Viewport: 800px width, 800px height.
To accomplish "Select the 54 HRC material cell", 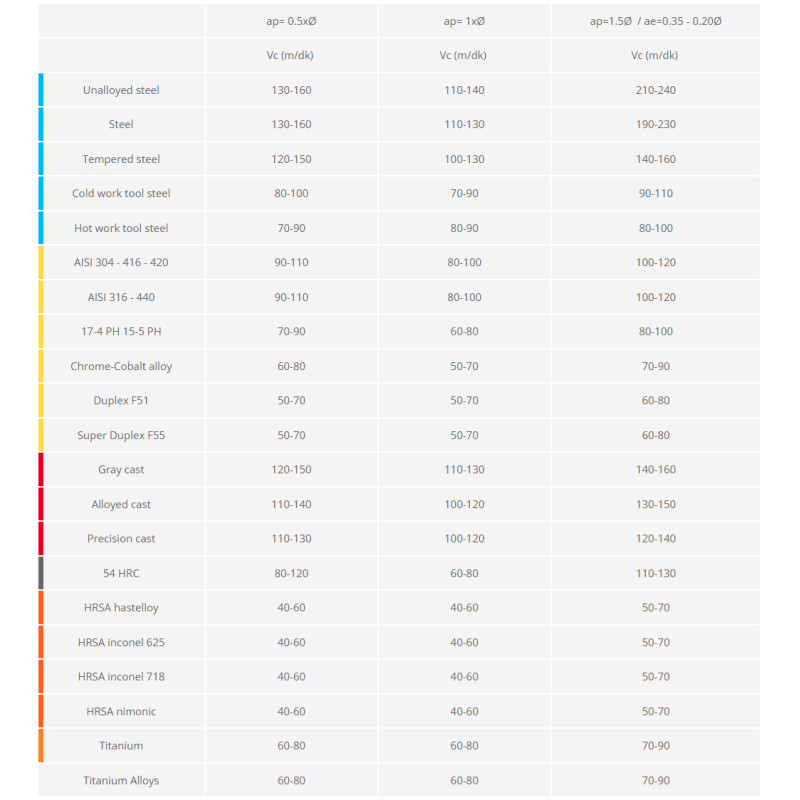I will pyautogui.click(x=121, y=573).
